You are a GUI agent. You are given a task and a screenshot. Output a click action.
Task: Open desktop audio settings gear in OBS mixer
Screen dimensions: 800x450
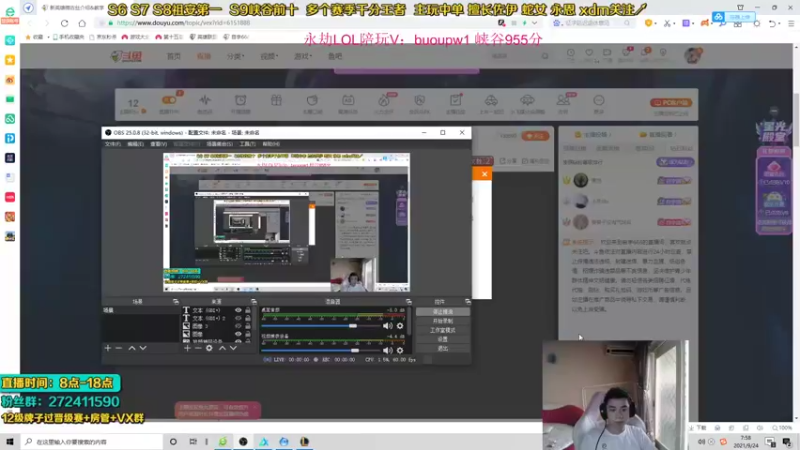coord(400,326)
